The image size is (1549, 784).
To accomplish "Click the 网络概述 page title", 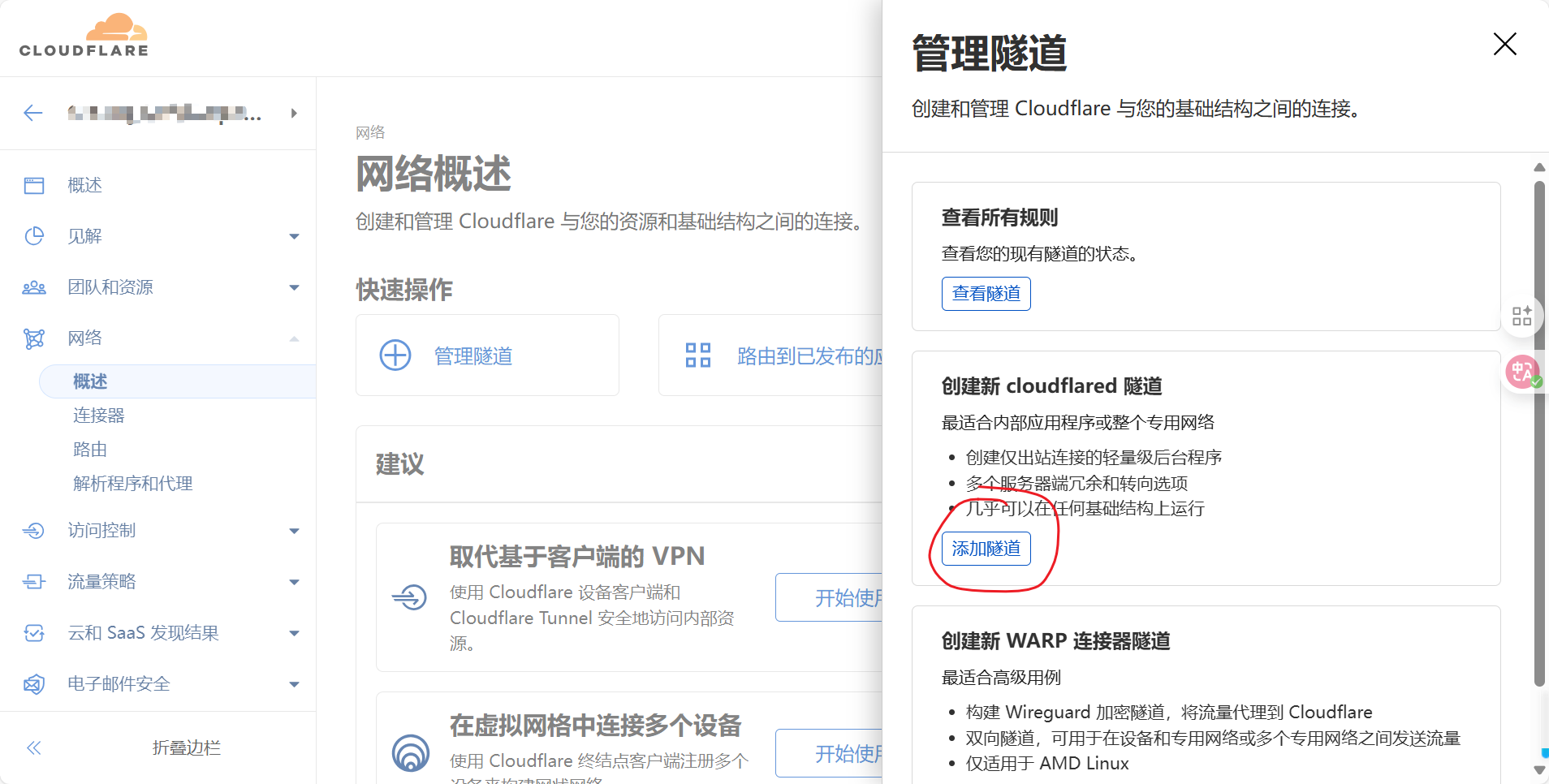I will [434, 174].
